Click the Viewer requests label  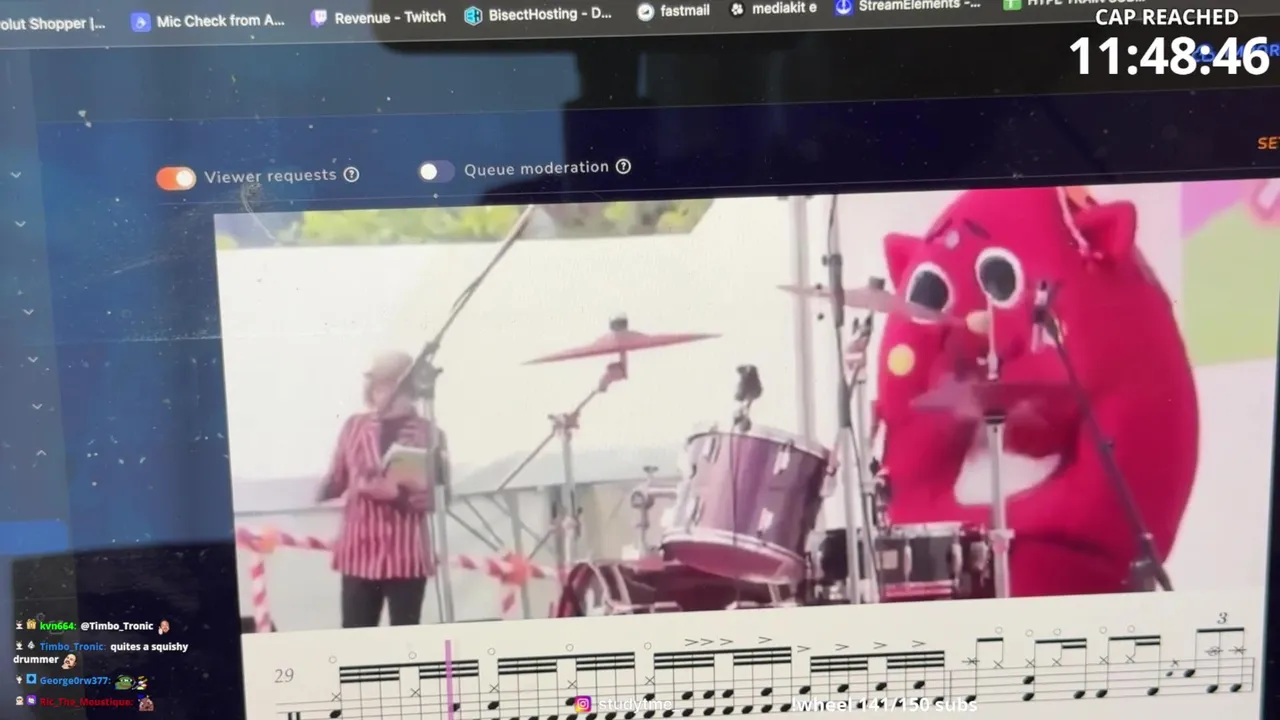pyautogui.click(x=270, y=176)
